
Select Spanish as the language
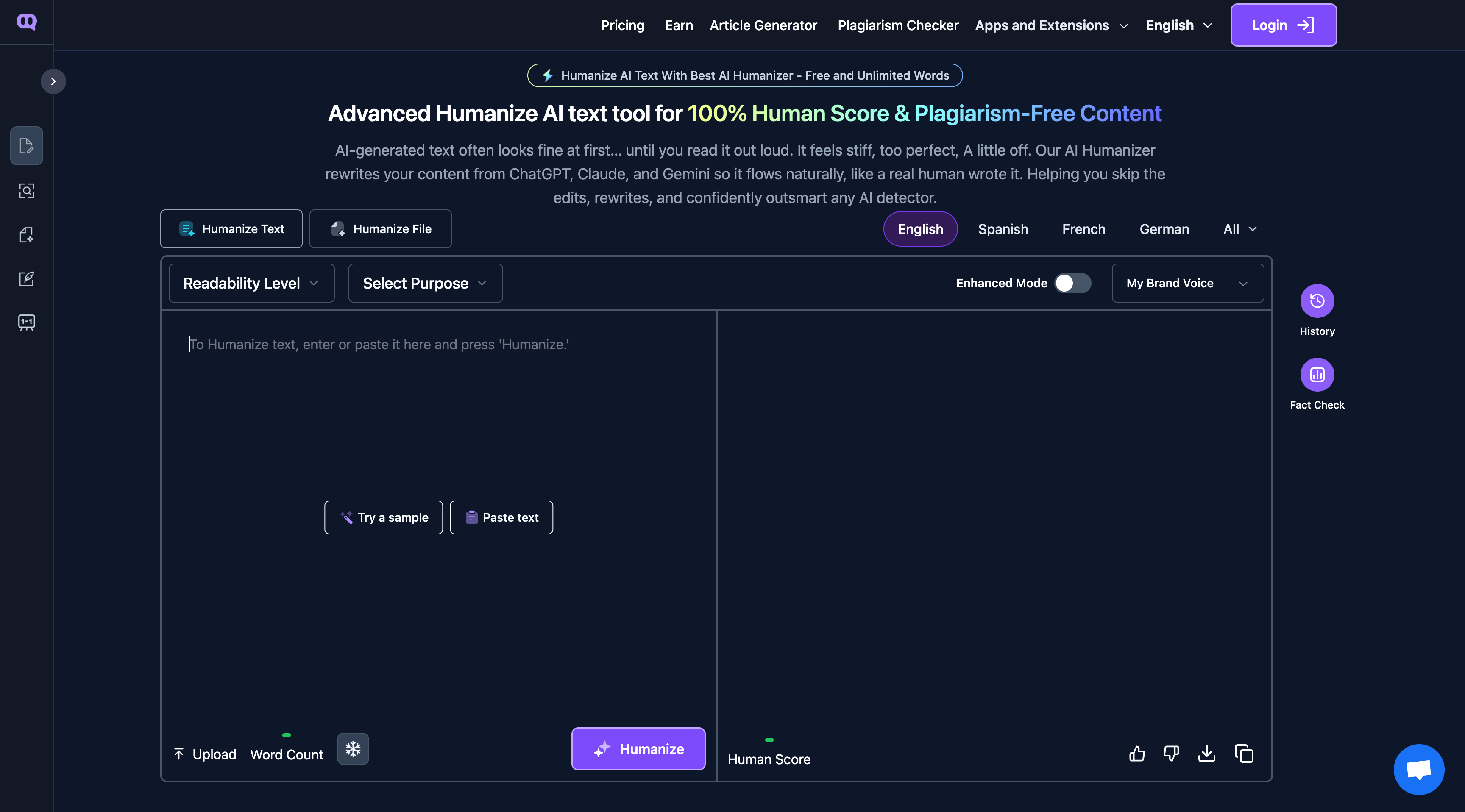click(x=1003, y=229)
